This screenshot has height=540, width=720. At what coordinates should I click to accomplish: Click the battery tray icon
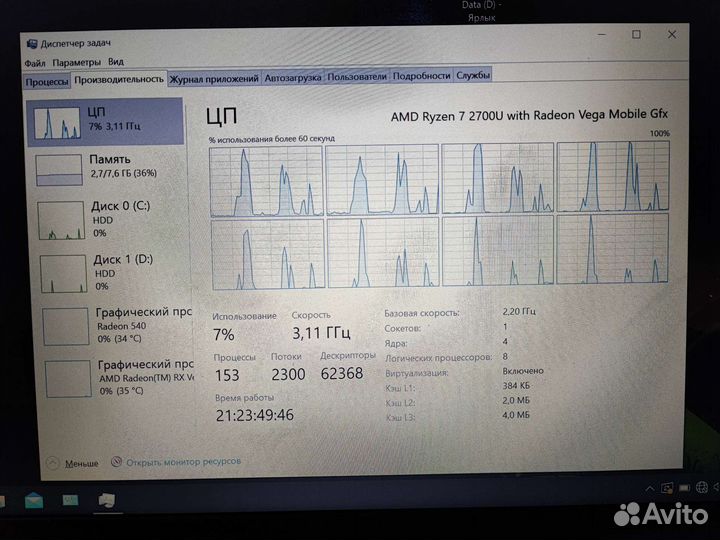click(x=684, y=488)
